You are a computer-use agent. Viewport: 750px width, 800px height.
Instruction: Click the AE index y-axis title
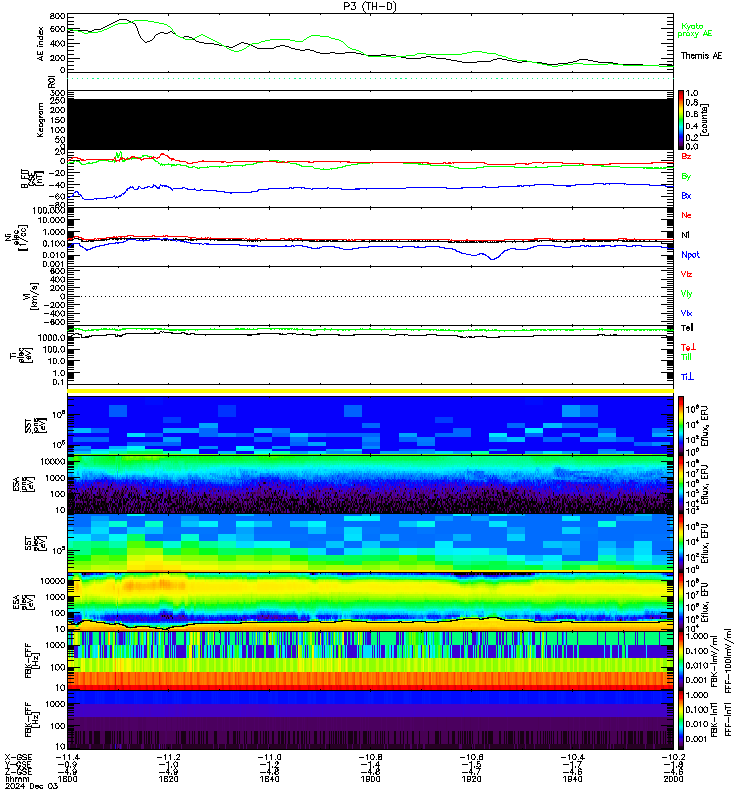click(x=40, y=44)
